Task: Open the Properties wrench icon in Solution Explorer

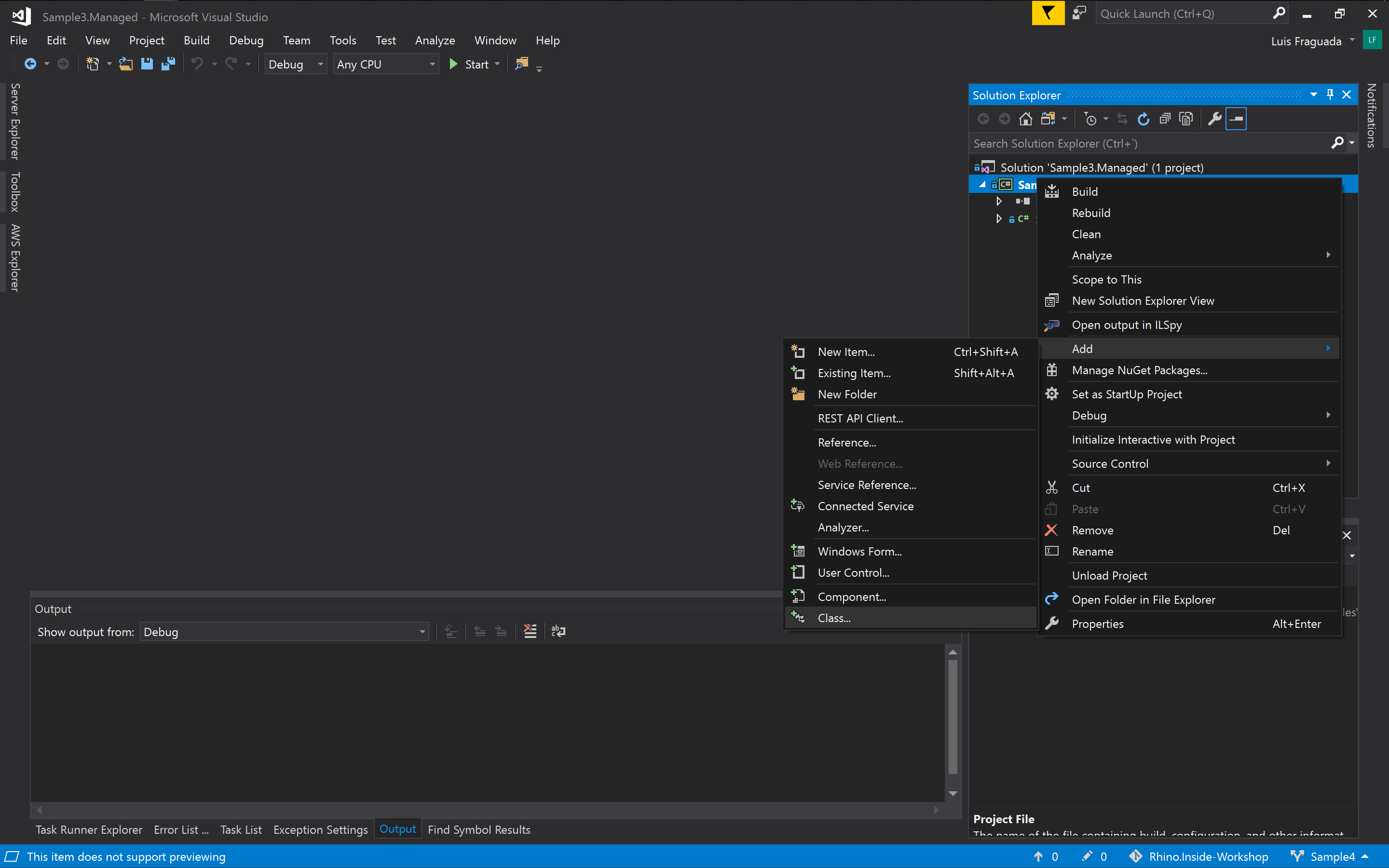Action: tap(1214, 119)
